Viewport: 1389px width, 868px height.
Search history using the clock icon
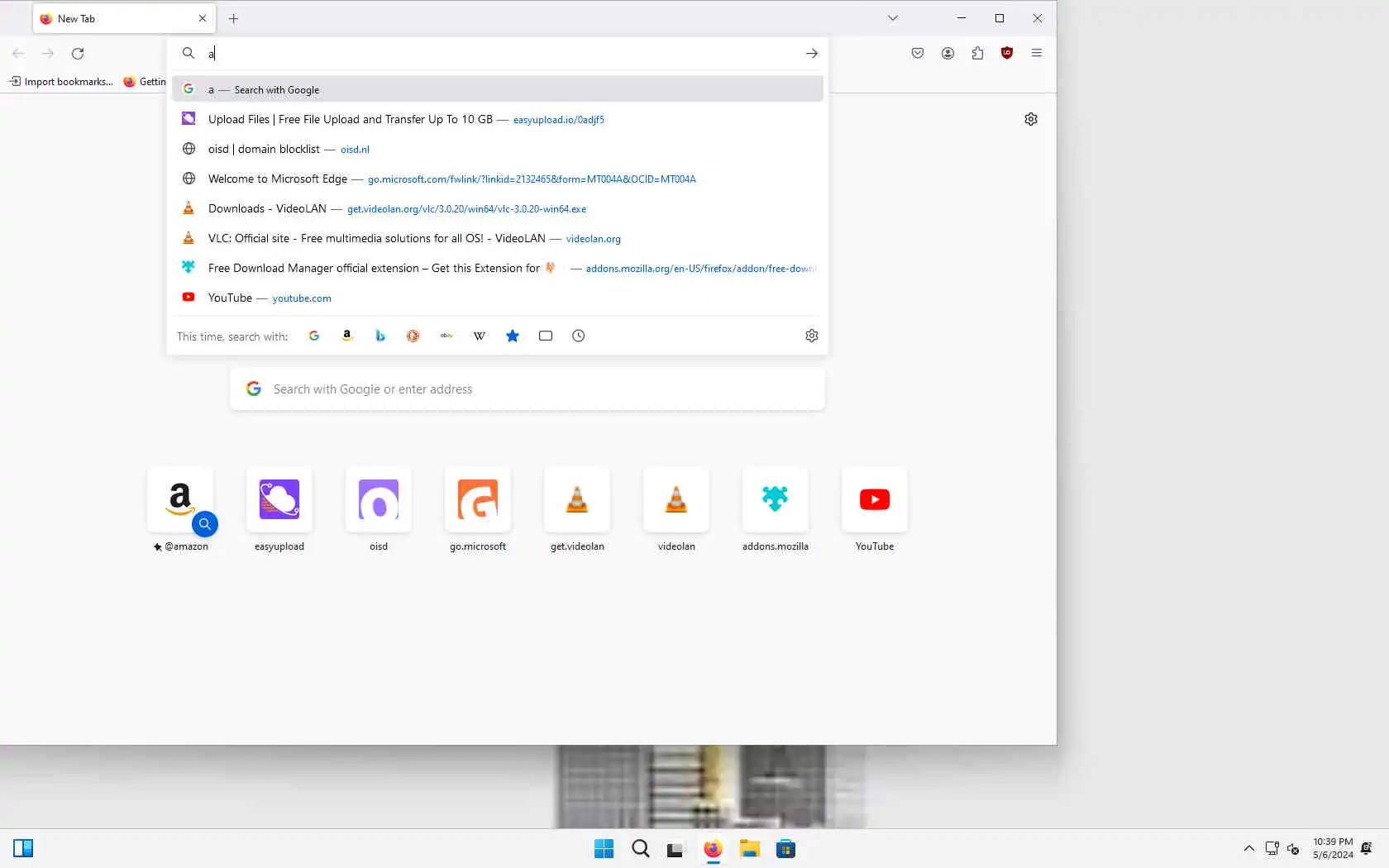point(579,336)
